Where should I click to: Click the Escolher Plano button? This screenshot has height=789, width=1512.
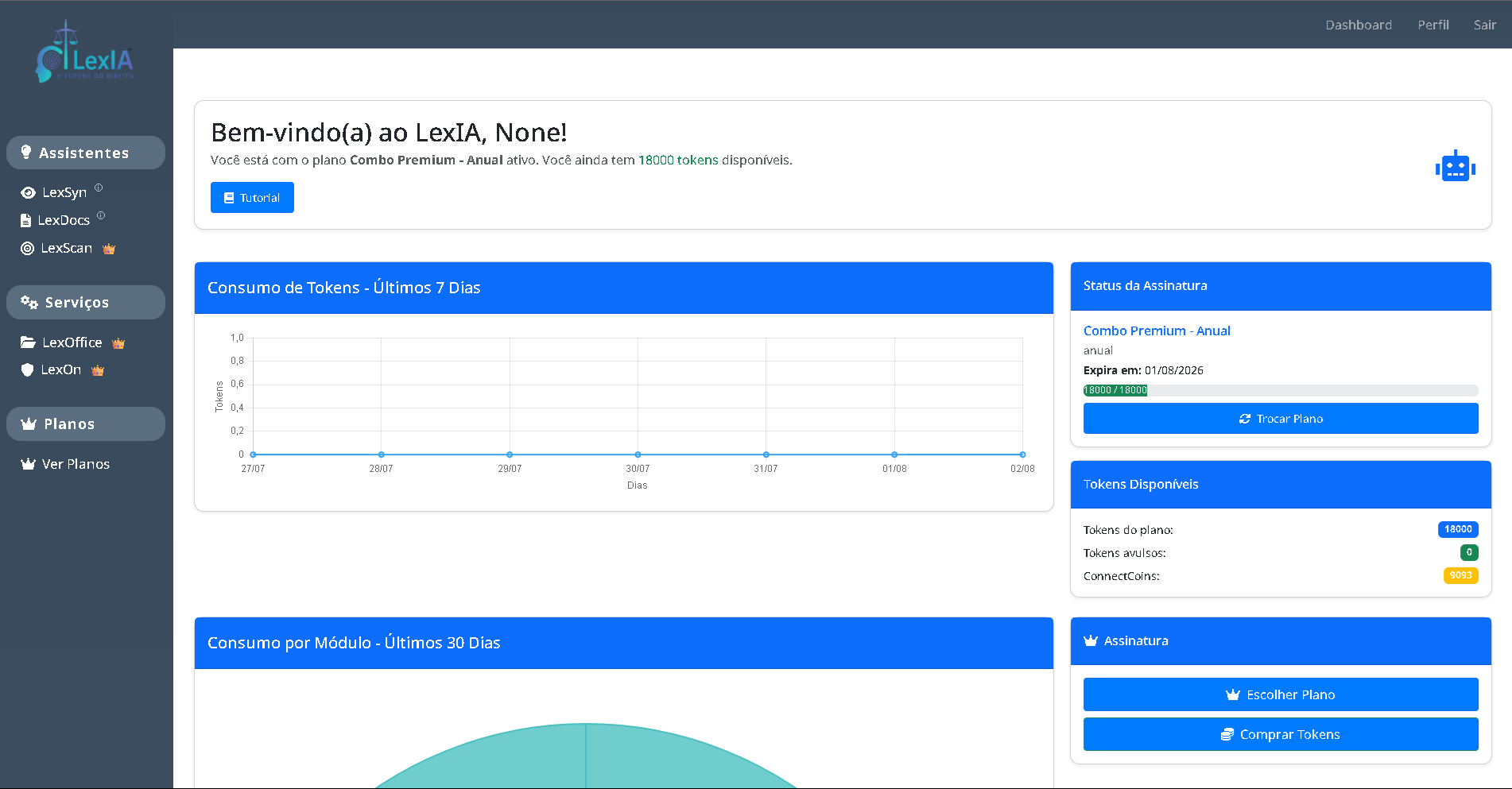[x=1281, y=694]
